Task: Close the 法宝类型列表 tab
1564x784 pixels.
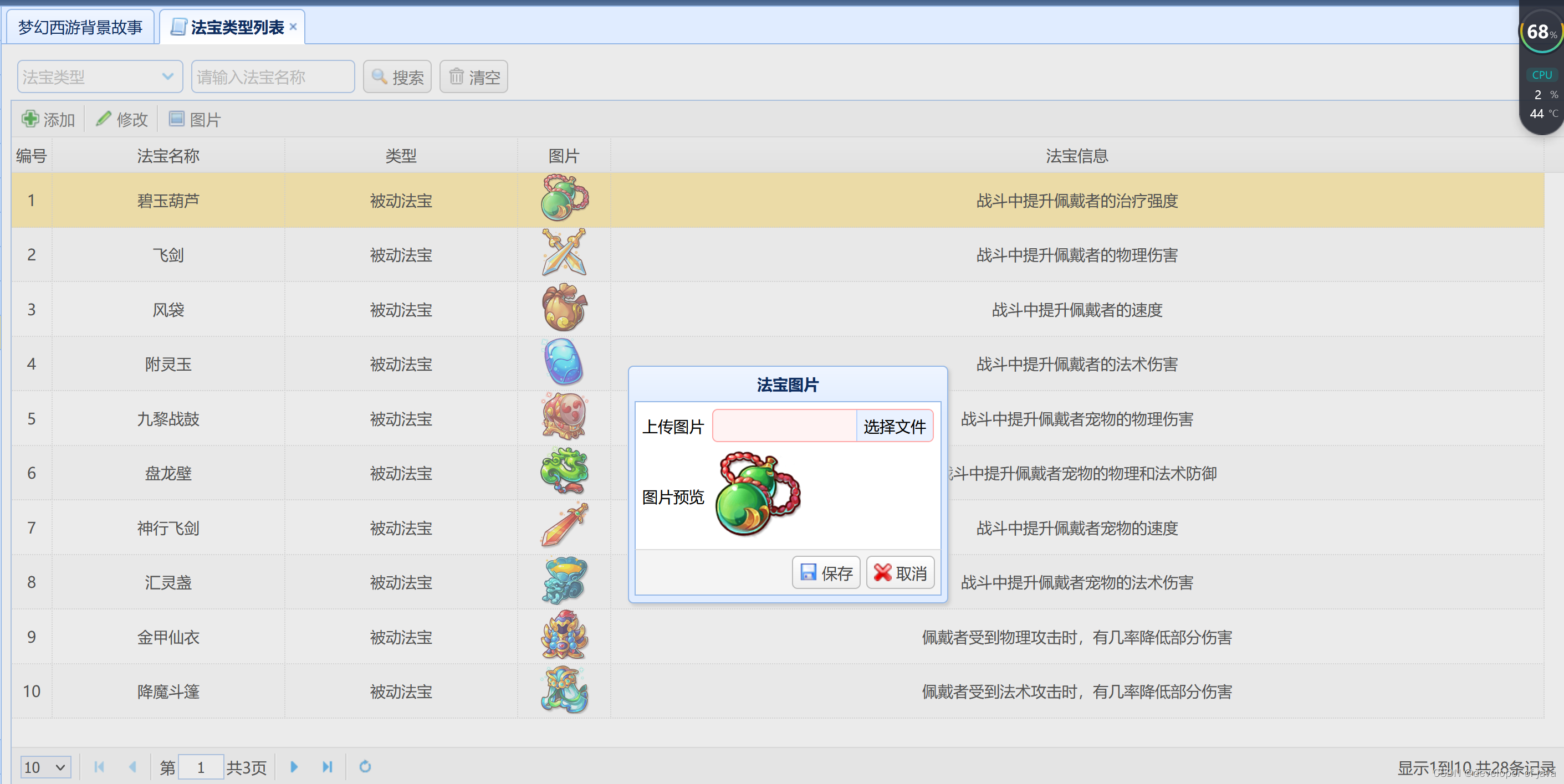Action: [293, 26]
